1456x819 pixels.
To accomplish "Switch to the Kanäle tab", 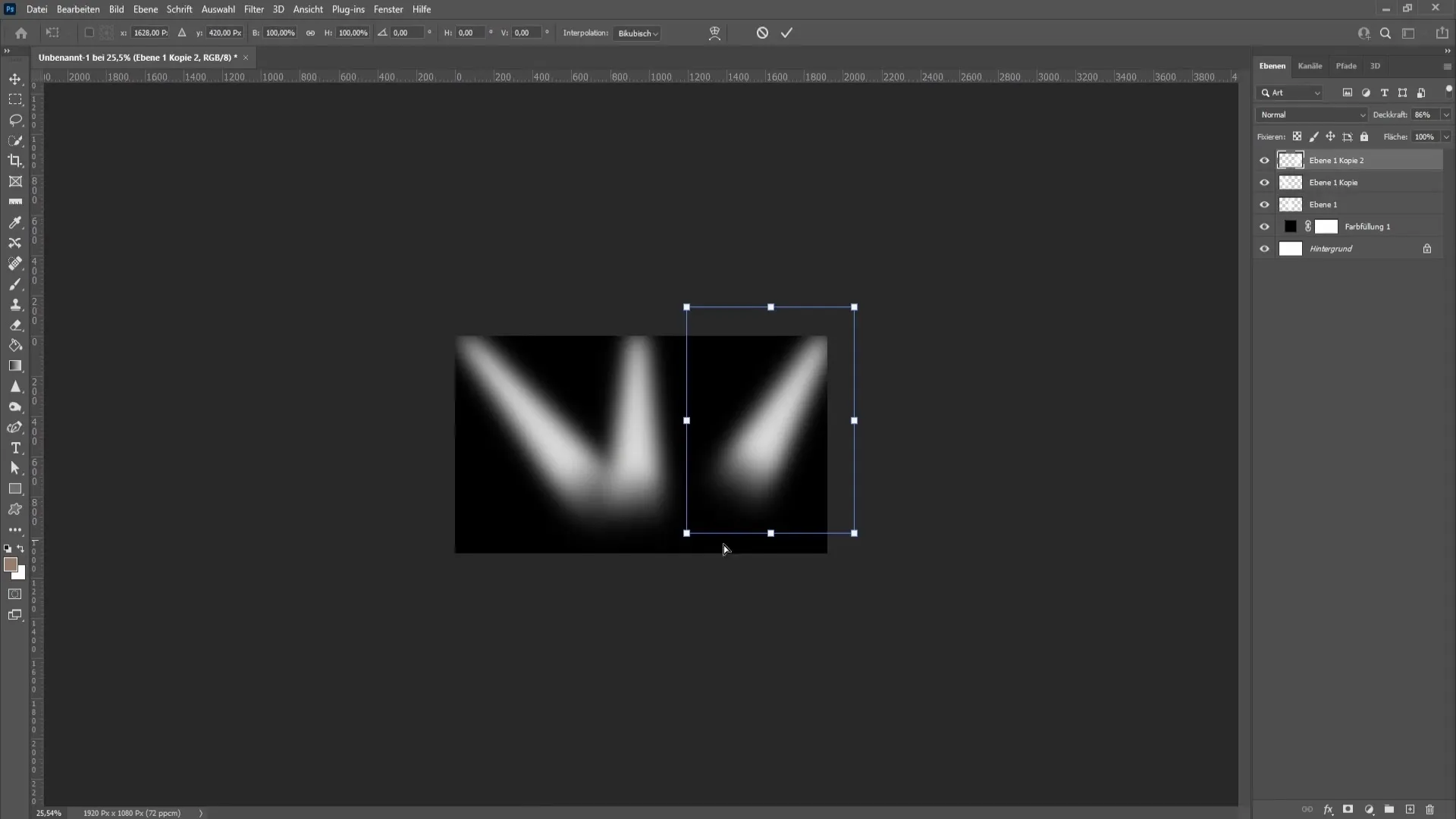I will pyautogui.click(x=1310, y=66).
